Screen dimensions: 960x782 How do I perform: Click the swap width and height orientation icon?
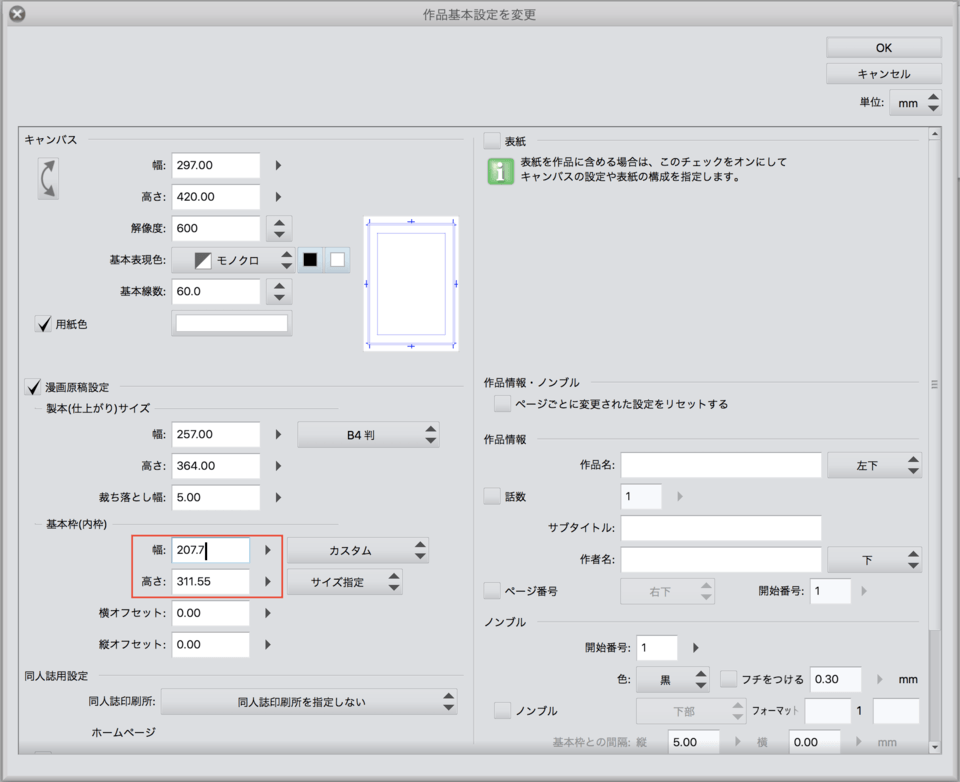coord(48,178)
